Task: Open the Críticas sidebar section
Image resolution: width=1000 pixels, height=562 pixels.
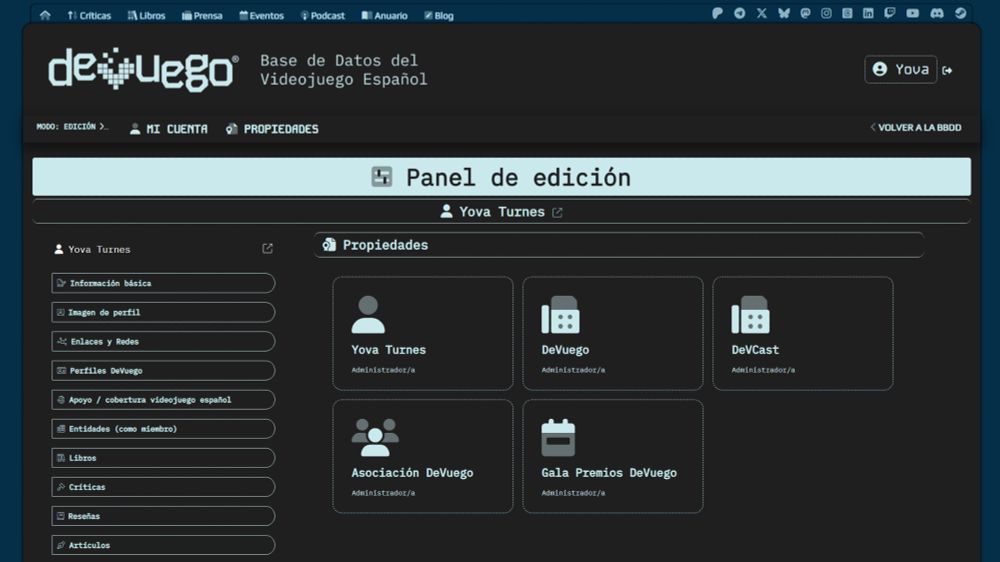Action: (x=163, y=487)
